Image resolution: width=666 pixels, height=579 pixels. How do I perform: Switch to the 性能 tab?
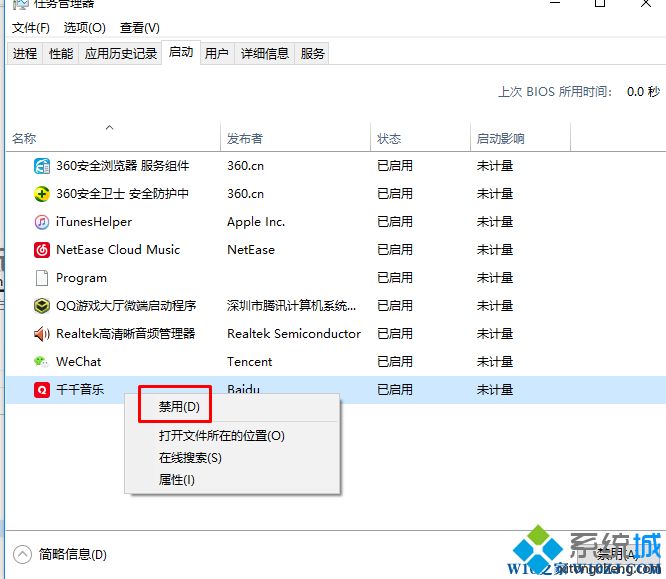(61, 54)
